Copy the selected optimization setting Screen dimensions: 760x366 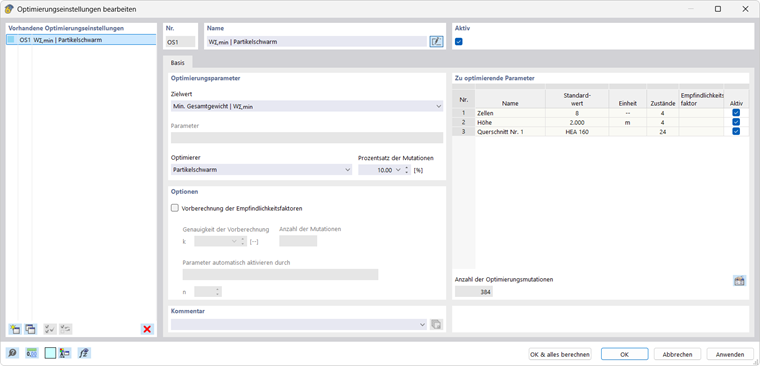coord(30,329)
